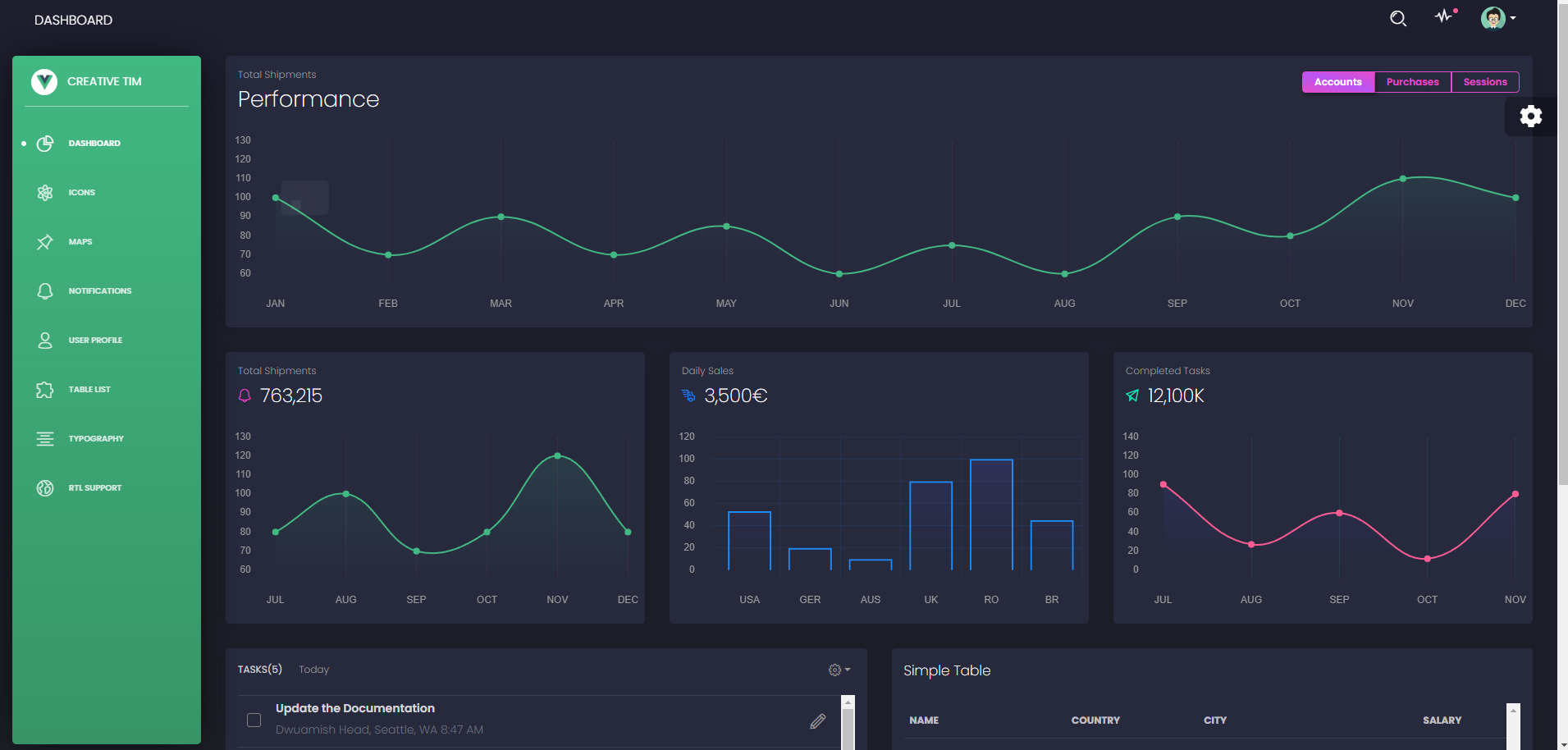Viewport: 1568px width, 750px height.
Task: Go to the Typography page
Action: pyautogui.click(x=45, y=438)
